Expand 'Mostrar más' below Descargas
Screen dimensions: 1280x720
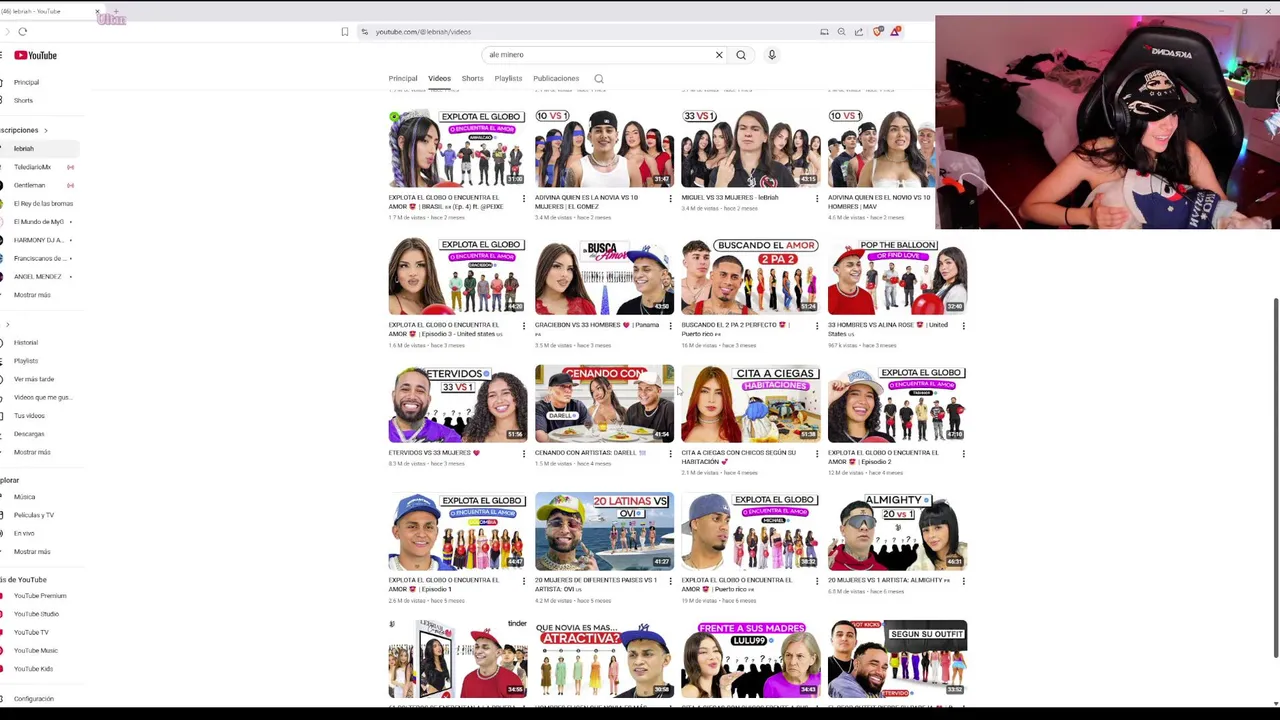pos(32,452)
